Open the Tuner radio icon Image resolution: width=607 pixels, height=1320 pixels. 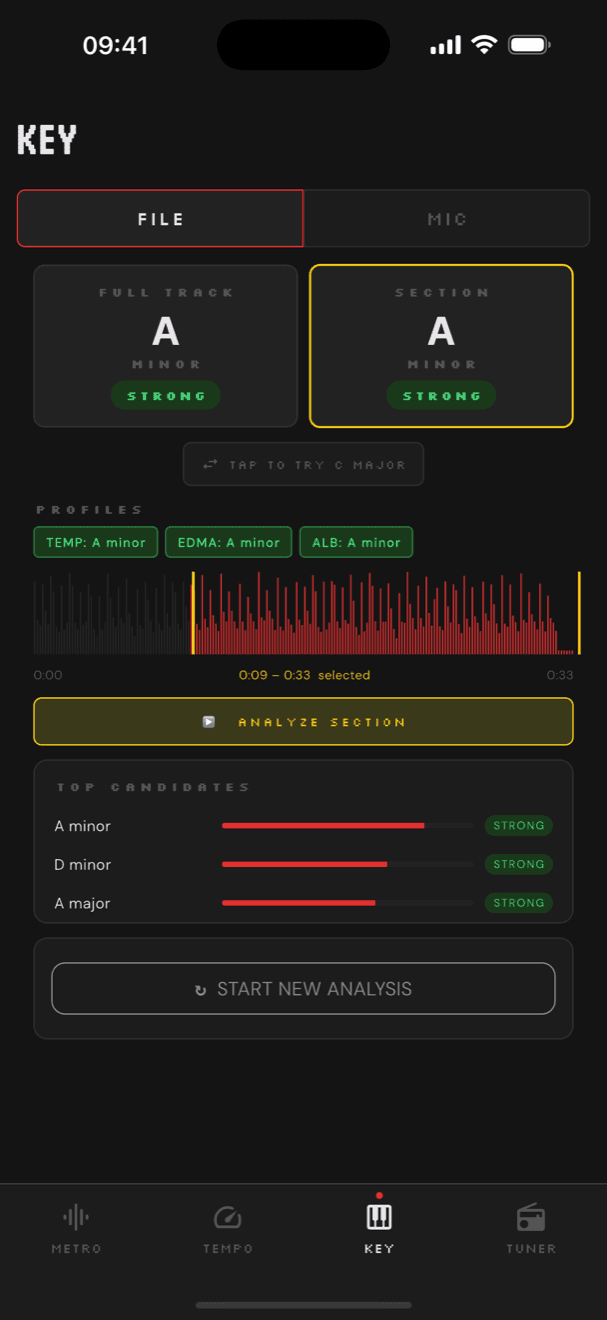531,1217
